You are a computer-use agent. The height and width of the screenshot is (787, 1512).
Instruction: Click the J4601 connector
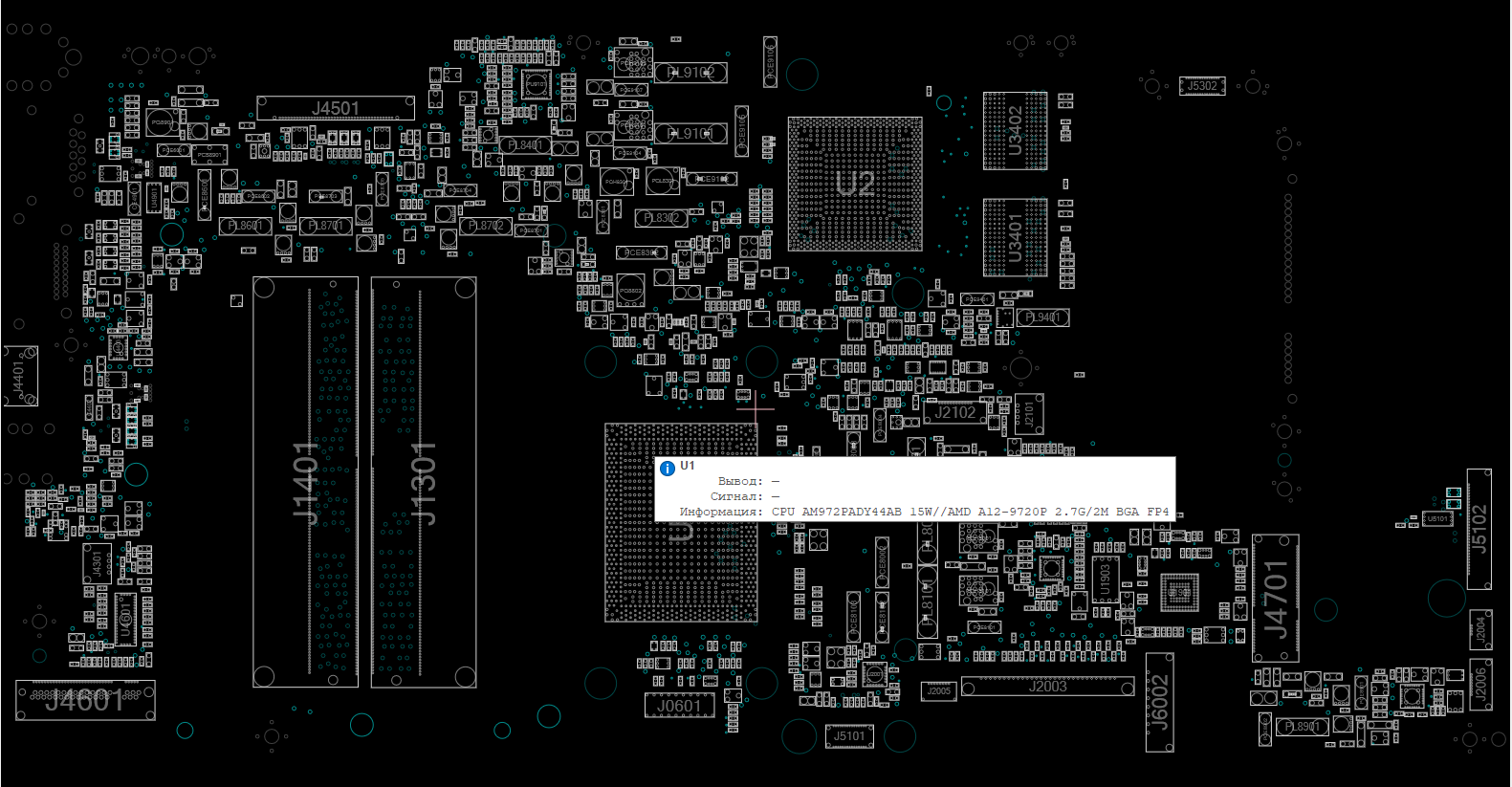click(85, 701)
